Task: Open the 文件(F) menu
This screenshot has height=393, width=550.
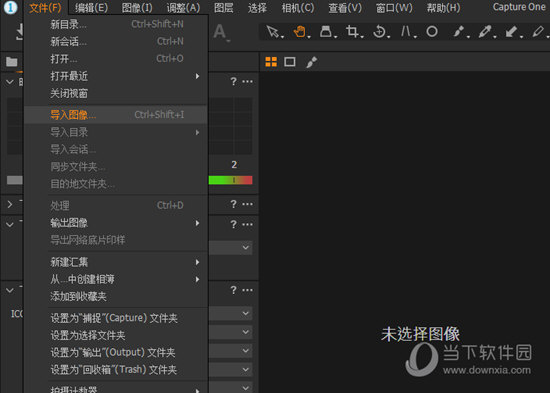Action: point(45,7)
